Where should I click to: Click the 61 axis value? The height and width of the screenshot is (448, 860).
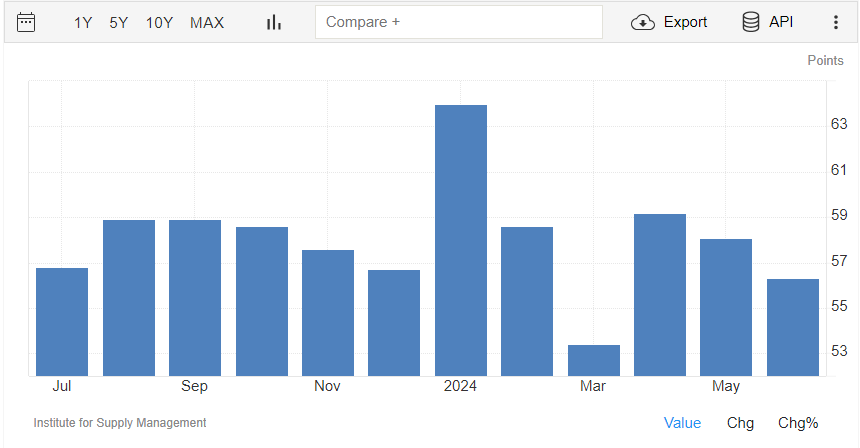pos(839,170)
